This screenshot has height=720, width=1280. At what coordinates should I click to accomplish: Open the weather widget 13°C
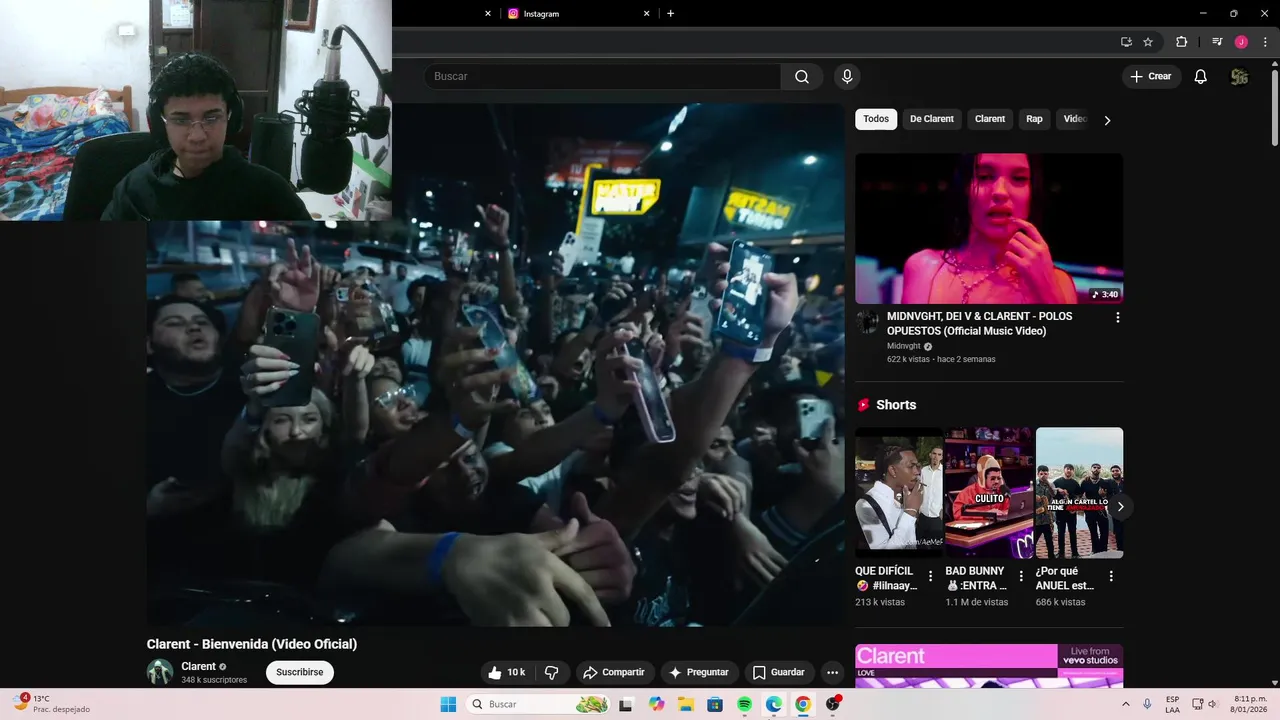50,704
